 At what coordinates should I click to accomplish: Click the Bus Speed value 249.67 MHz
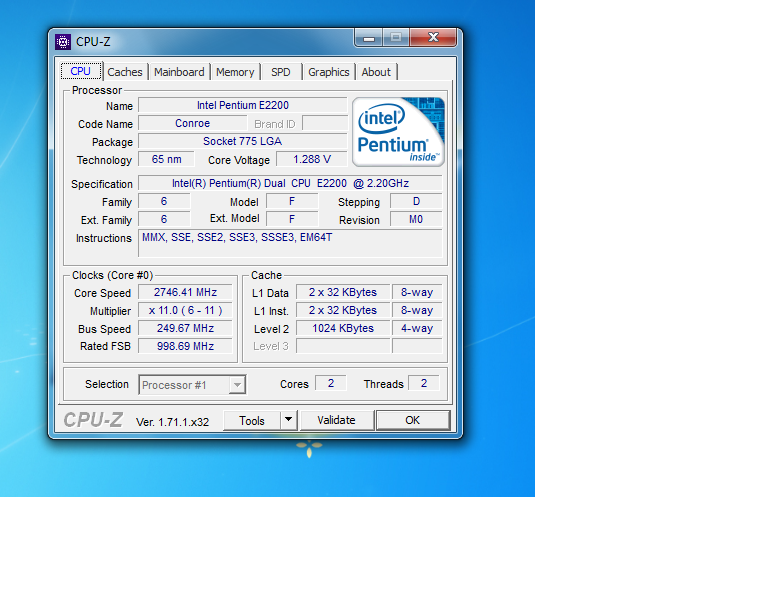point(186,329)
